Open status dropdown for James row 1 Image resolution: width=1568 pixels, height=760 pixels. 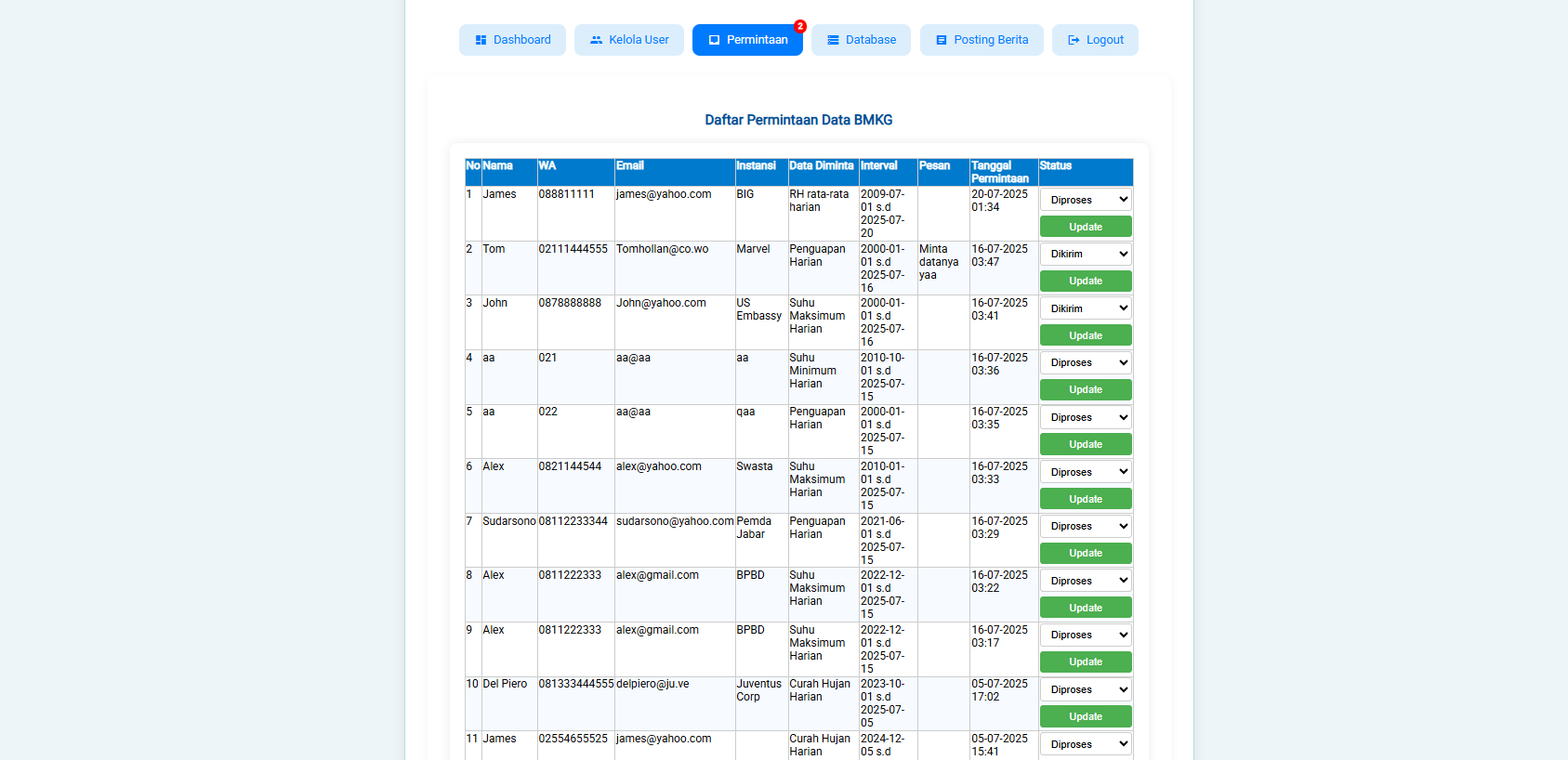point(1085,200)
